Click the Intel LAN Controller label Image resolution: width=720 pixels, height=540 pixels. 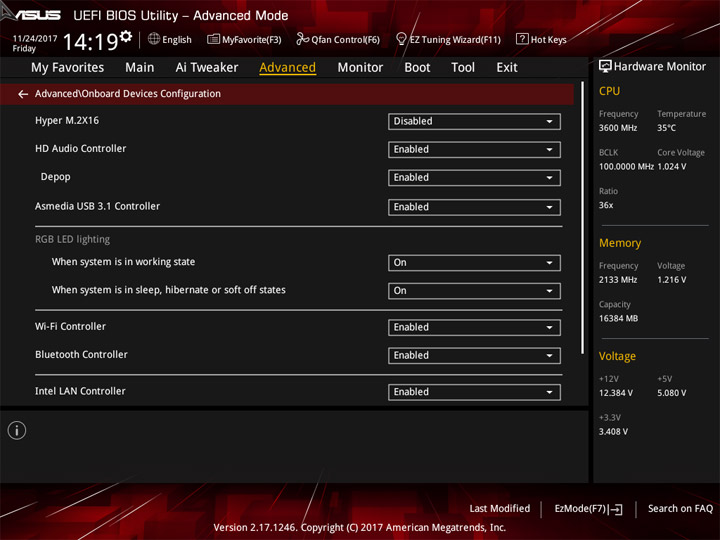click(80, 391)
